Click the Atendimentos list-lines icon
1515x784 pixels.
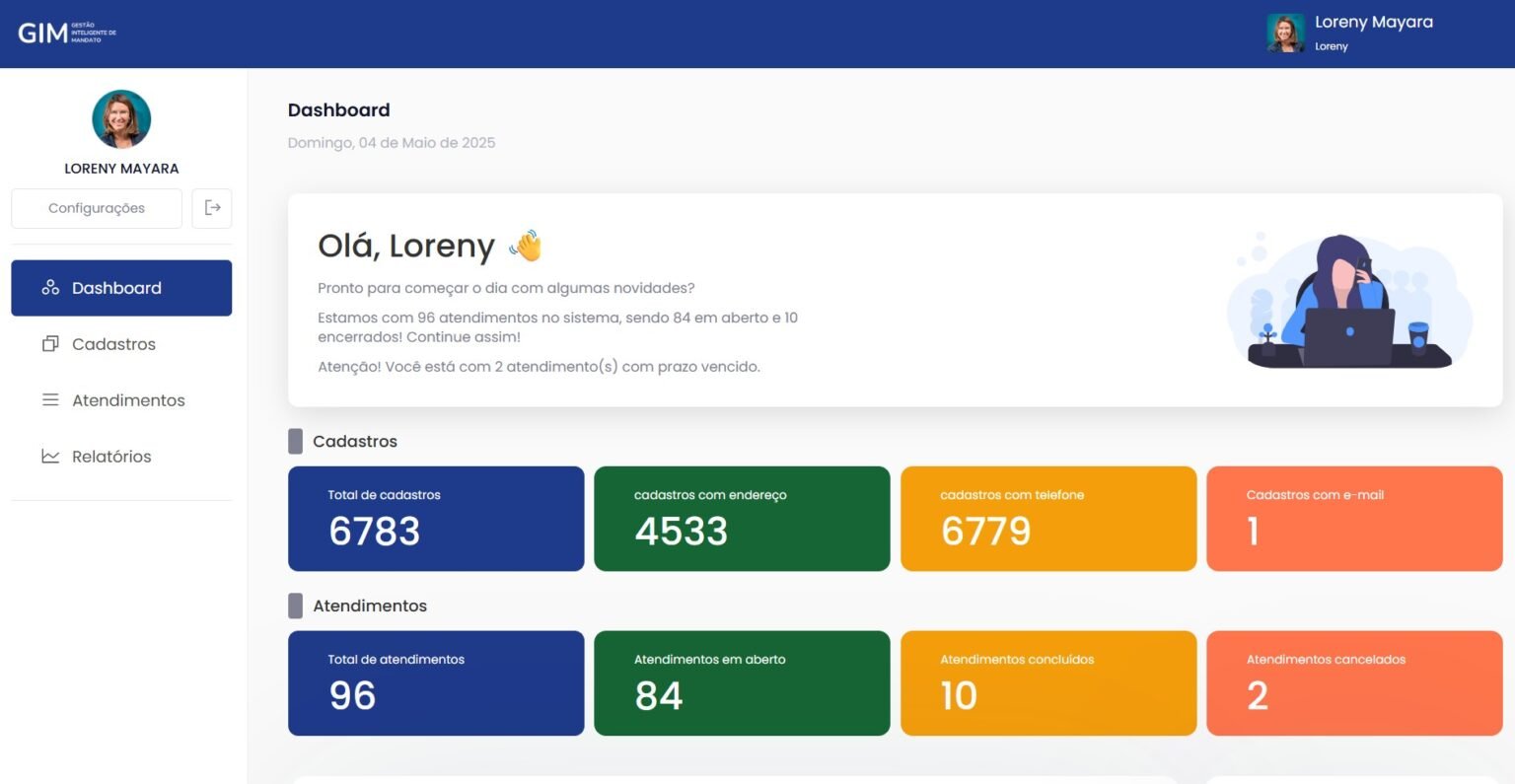coord(50,400)
